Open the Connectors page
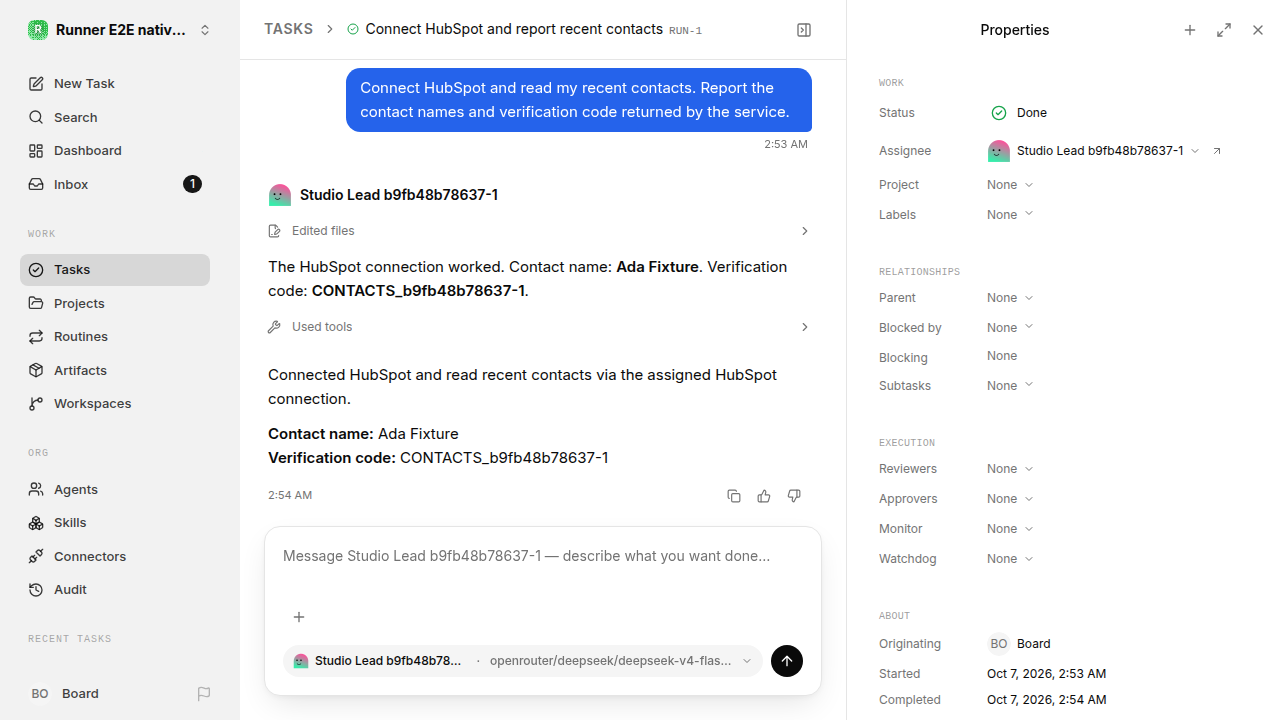This screenshot has height=720, width=1280. [115, 556]
